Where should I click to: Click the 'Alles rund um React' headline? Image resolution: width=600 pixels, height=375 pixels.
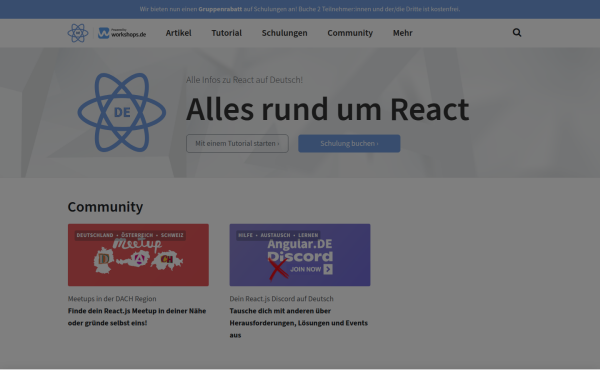click(x=327, y=109)
